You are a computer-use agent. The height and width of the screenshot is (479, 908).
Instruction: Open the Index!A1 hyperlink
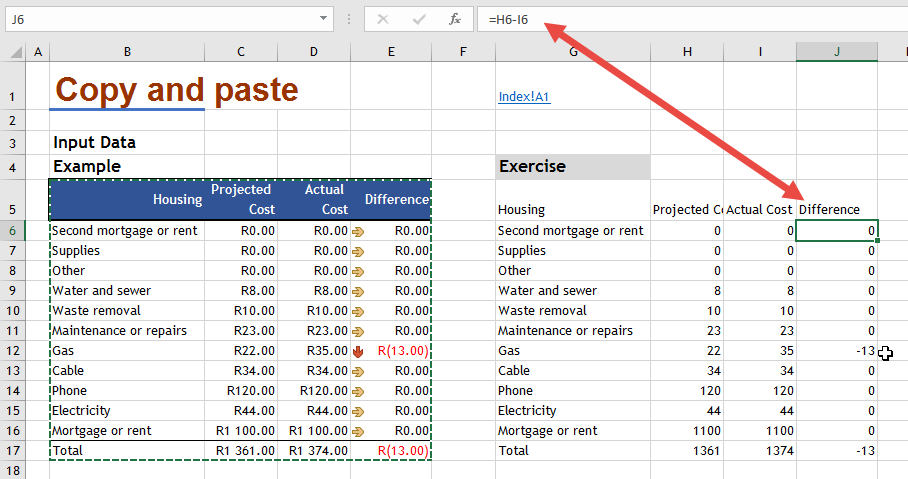point(524,97)
